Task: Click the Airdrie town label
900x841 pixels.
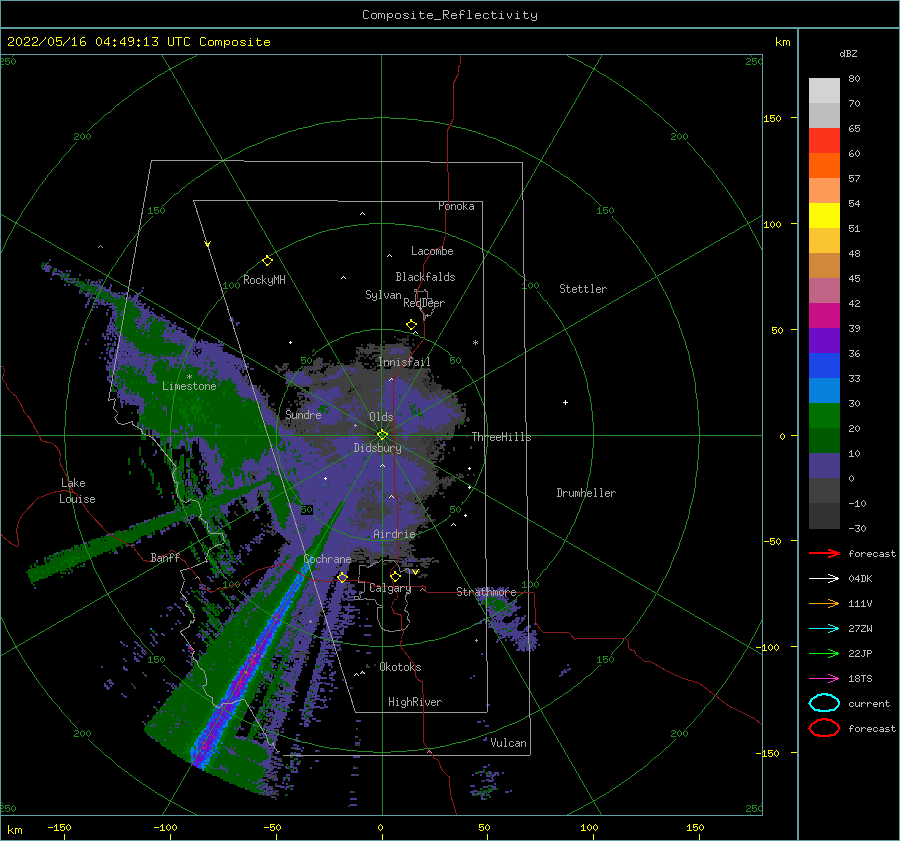Action: (x=394, y=534)
